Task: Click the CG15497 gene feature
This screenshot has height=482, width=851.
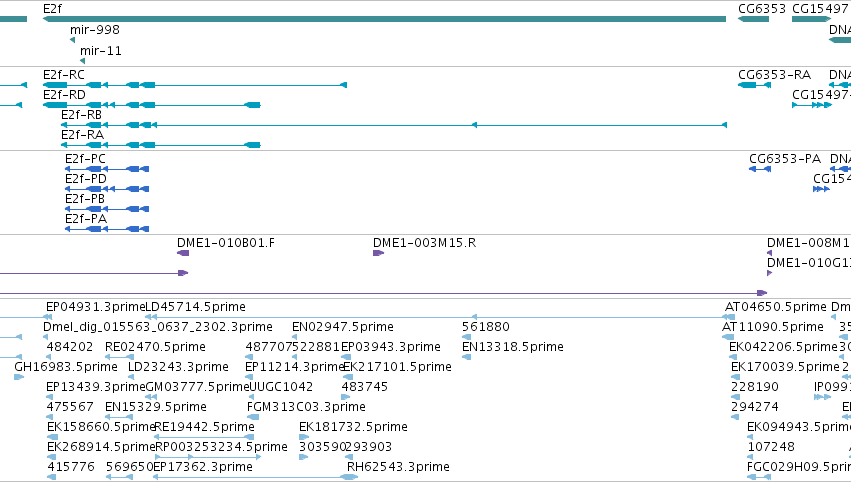Action: (x=811, y=19)
